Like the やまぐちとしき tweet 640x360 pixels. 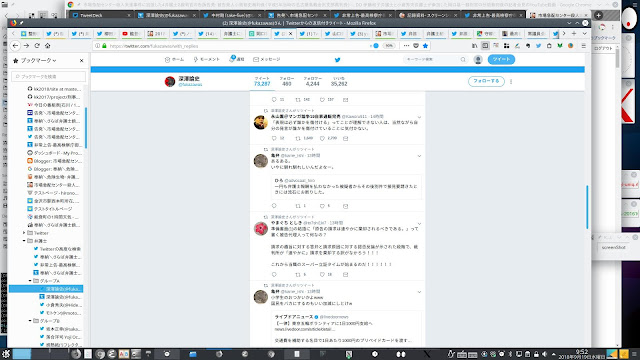click(x=322, y=274)
